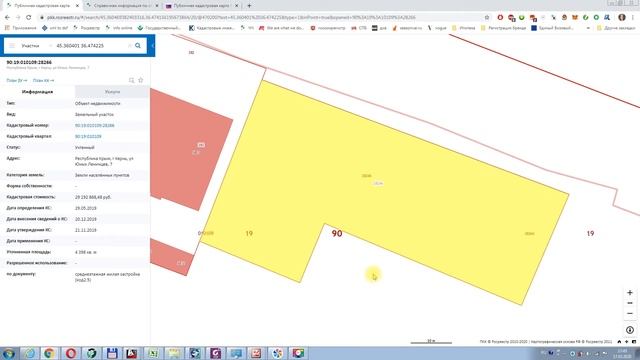Open Google Chrome from the taskbar
The height and width of the screenshot is (360, 640).
(50, 353)
